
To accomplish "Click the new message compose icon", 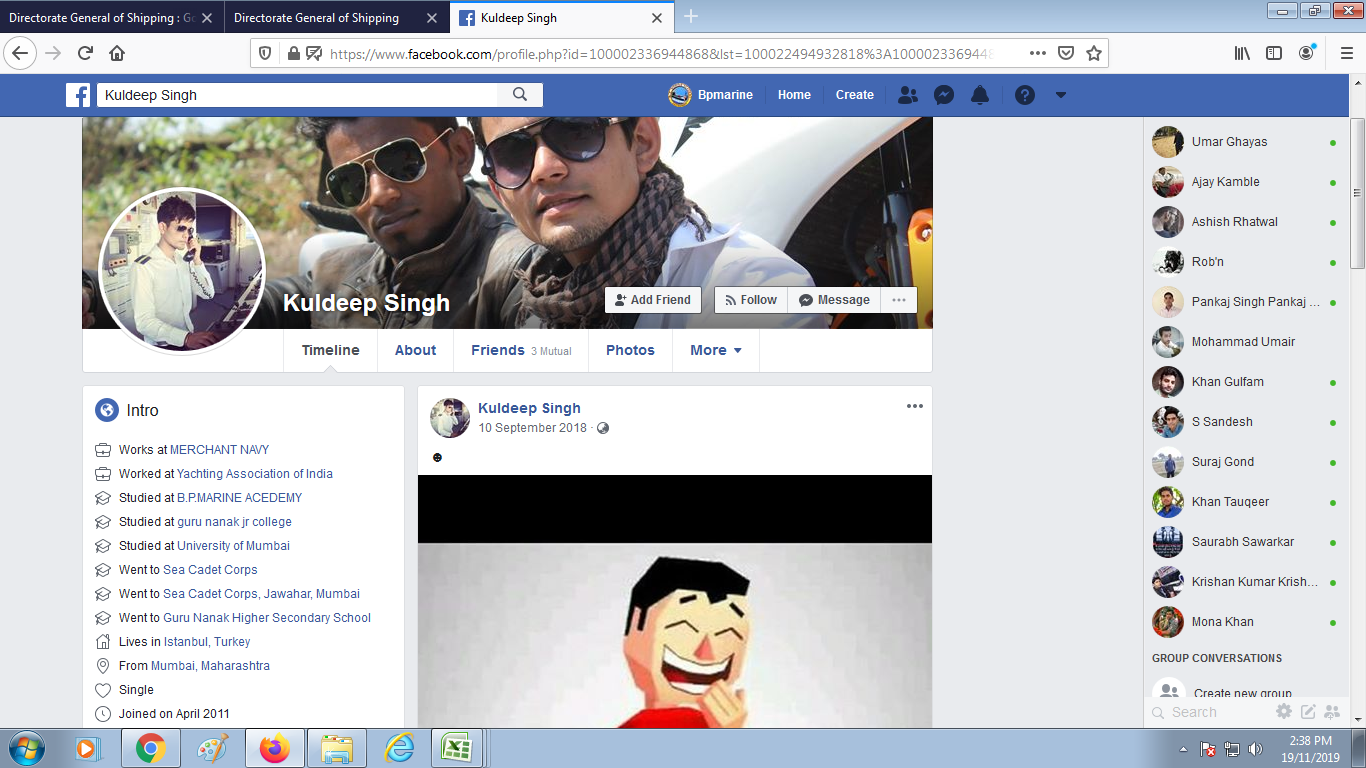I will pos(1308,712).
